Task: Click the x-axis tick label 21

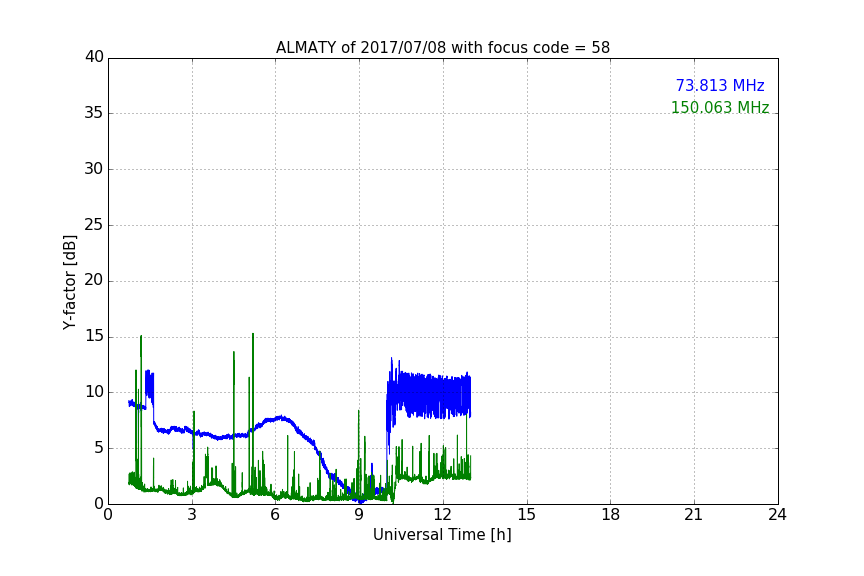Action: (694, 515)
